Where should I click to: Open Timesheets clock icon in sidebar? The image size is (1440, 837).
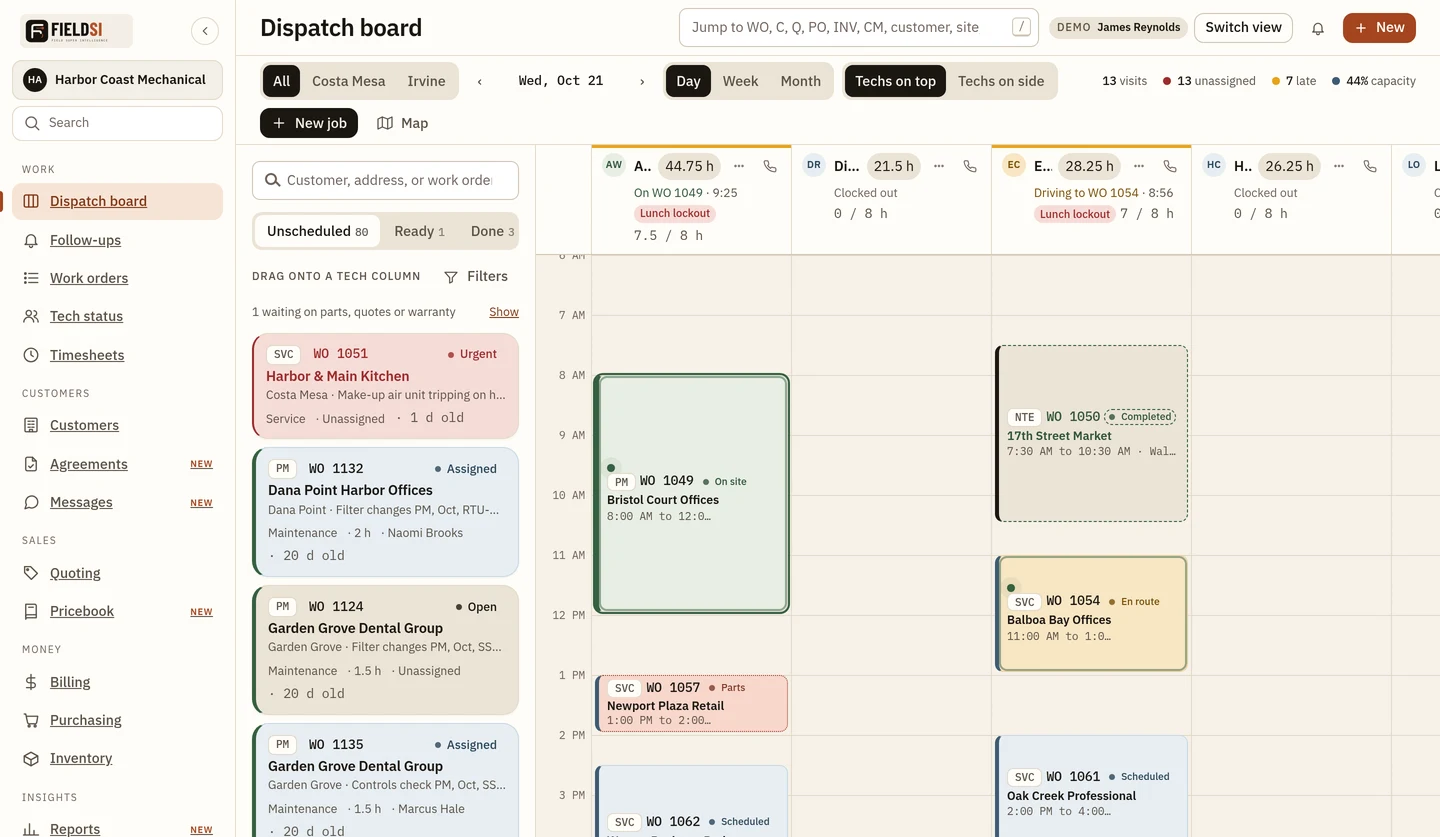coord(31,355)
